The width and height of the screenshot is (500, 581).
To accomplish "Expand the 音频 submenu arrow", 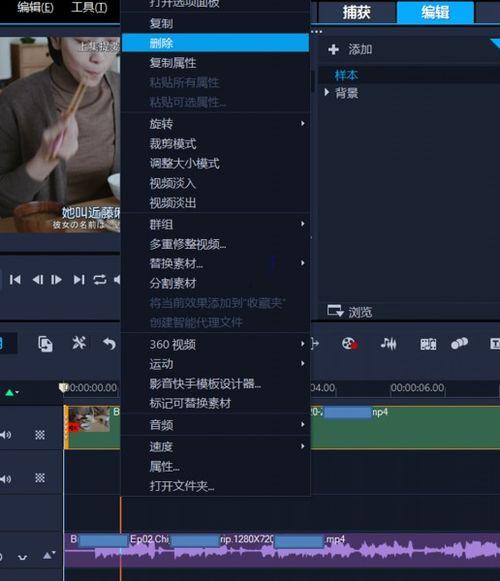I will pos(303,424).
